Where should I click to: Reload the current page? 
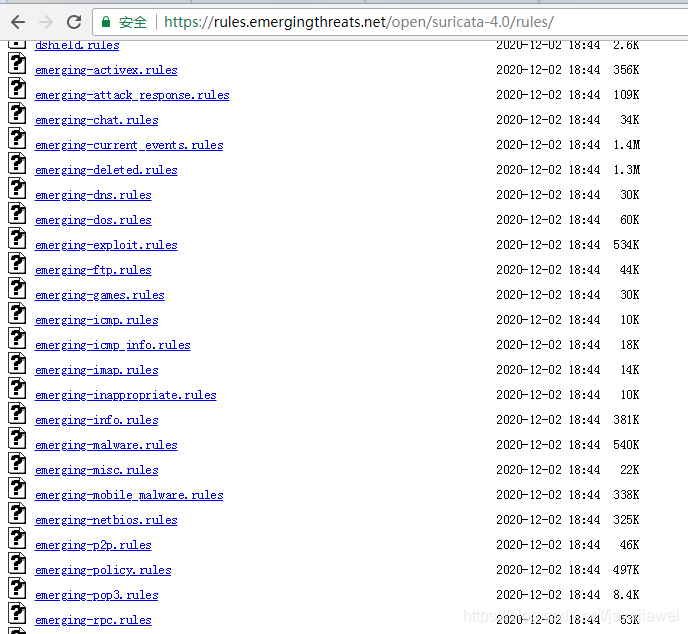click(74, 21)
